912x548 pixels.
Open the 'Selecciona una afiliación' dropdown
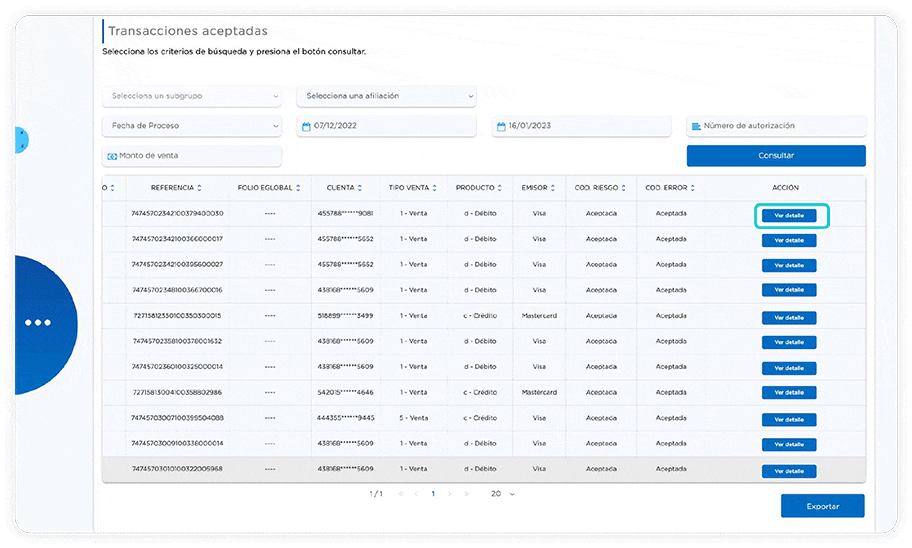tap(387, 97)
